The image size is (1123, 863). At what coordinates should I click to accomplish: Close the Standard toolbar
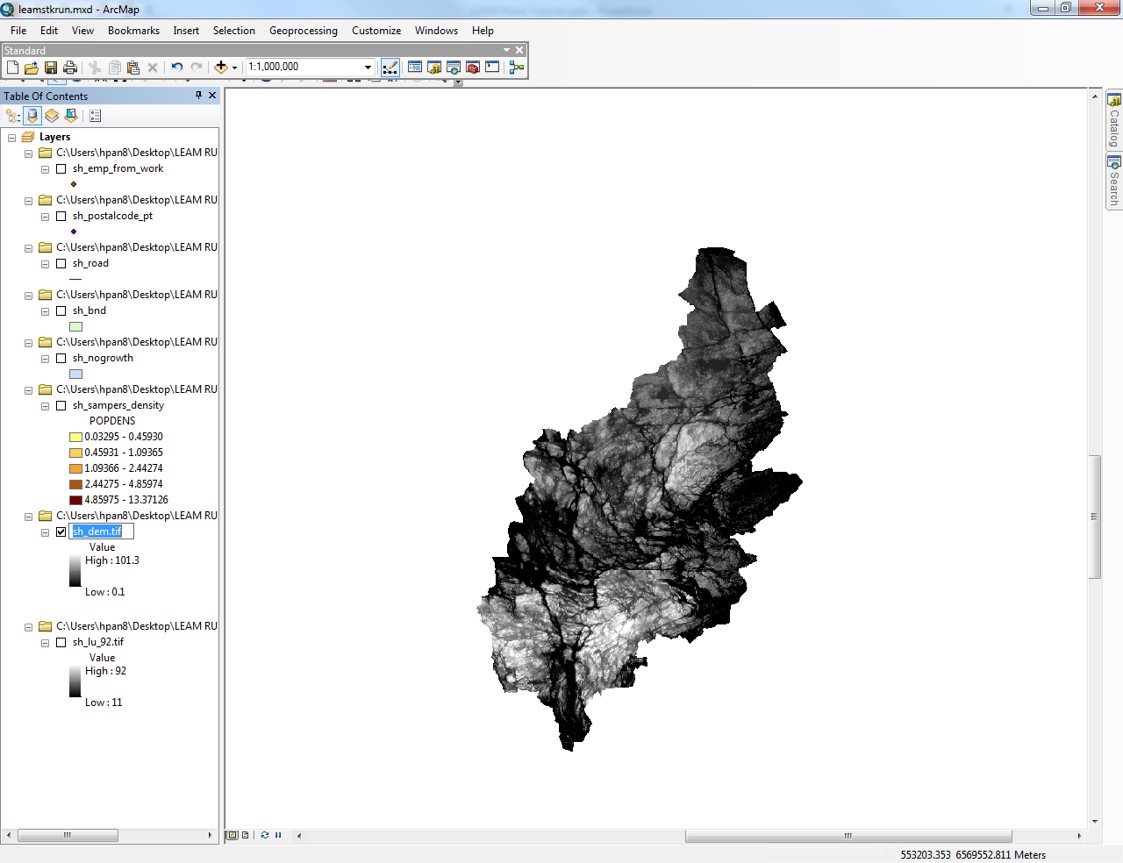519,50
